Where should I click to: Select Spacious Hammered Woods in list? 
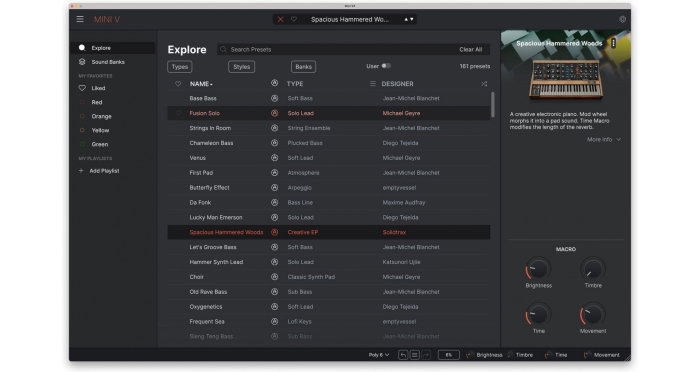[x=329, y=232]
